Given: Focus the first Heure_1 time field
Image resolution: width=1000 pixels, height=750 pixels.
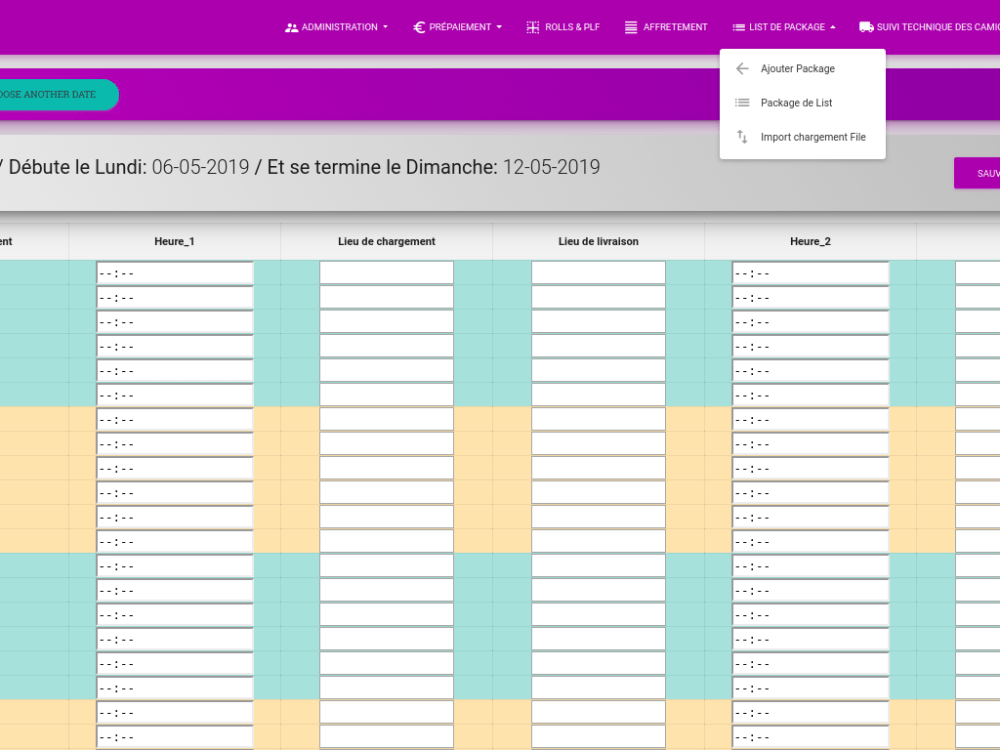Looking at the screenshot, I should pyautogui.click(x=175, y=273).
